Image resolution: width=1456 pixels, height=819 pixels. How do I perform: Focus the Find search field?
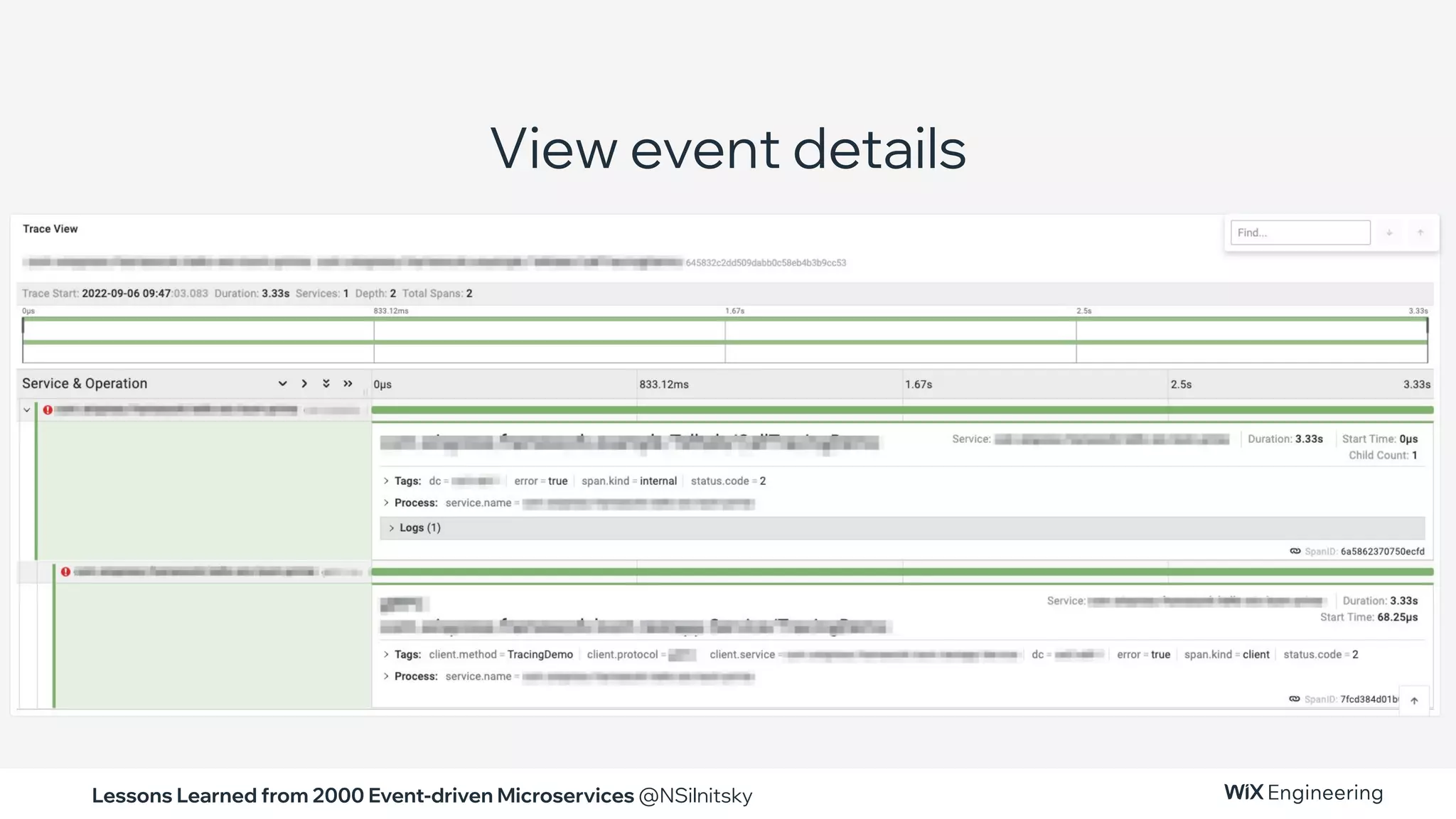(1300, 232)
